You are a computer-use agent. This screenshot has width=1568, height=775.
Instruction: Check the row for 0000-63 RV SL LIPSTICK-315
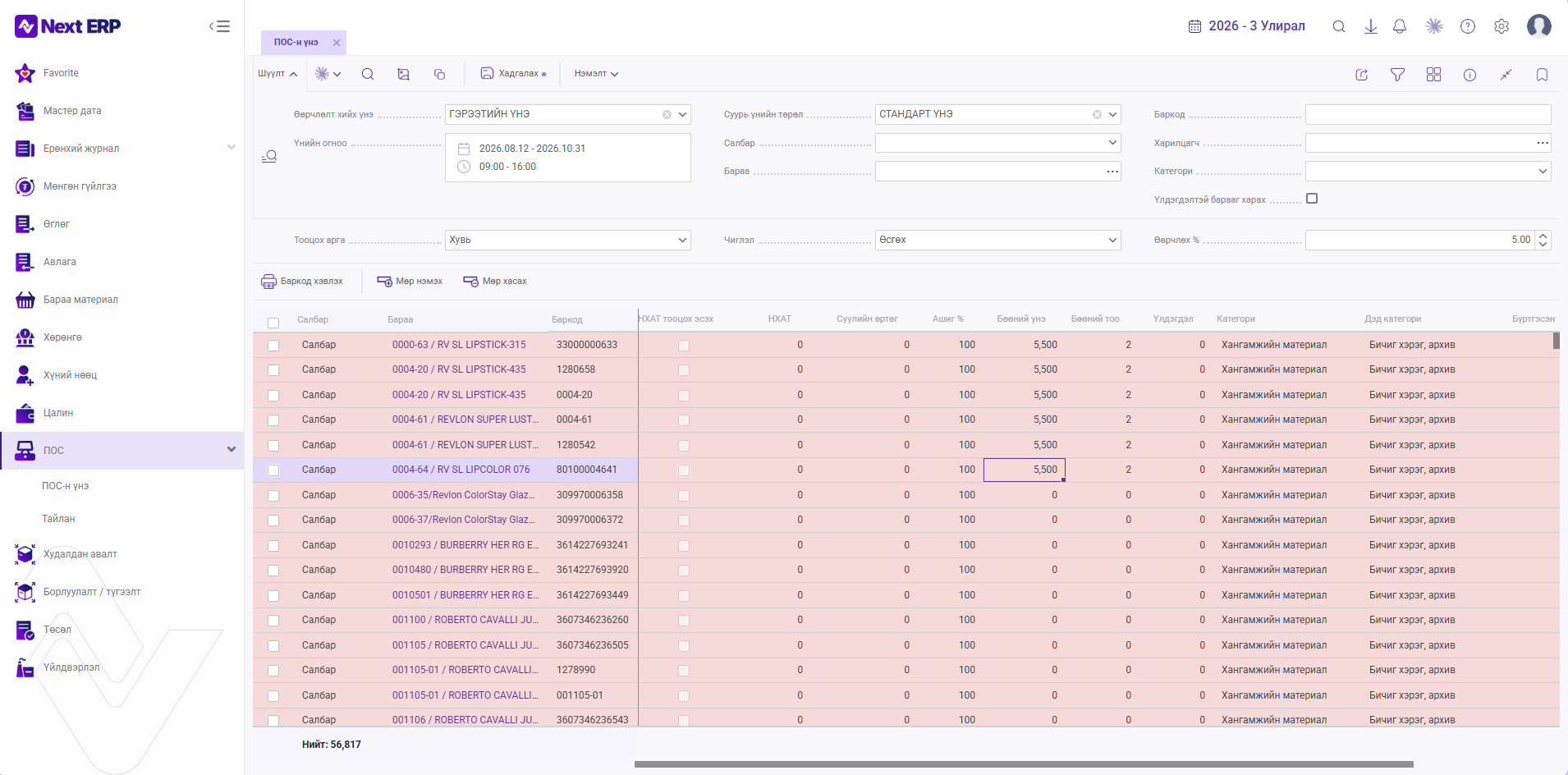[273, 346]
